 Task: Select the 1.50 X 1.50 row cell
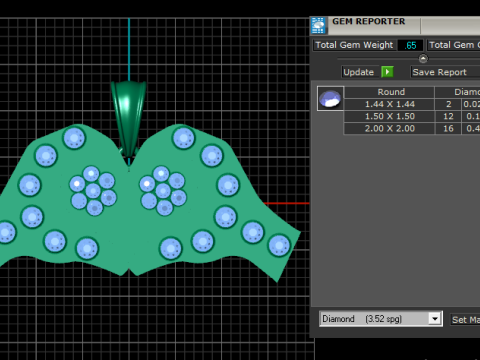390,116
